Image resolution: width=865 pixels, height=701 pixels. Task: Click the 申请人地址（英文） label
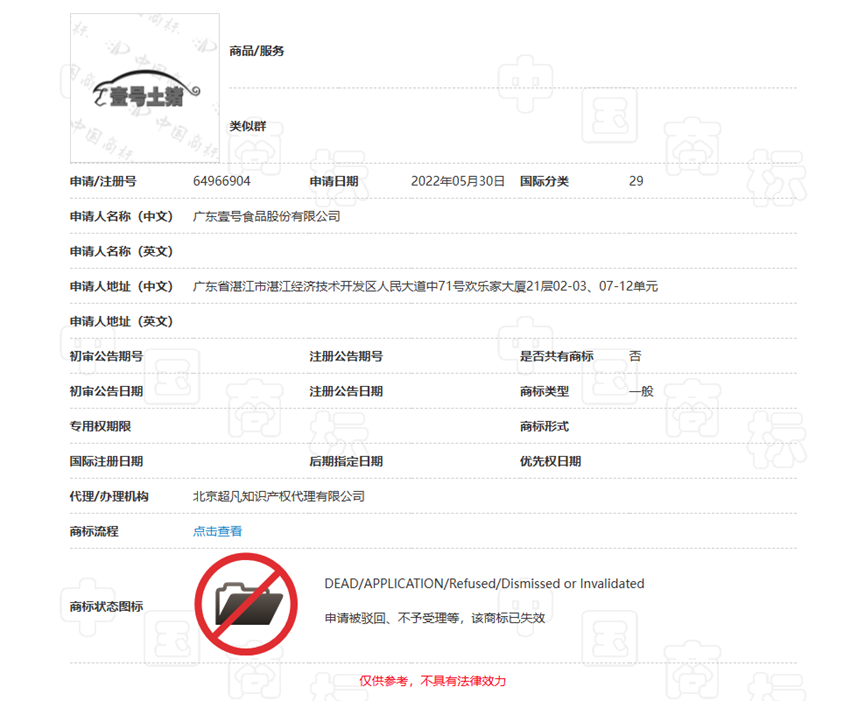[x=121, y=322]
